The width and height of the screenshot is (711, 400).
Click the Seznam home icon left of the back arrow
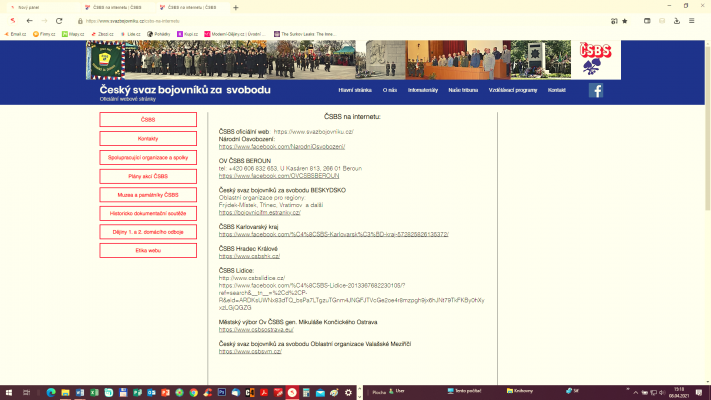click(13, 21)
